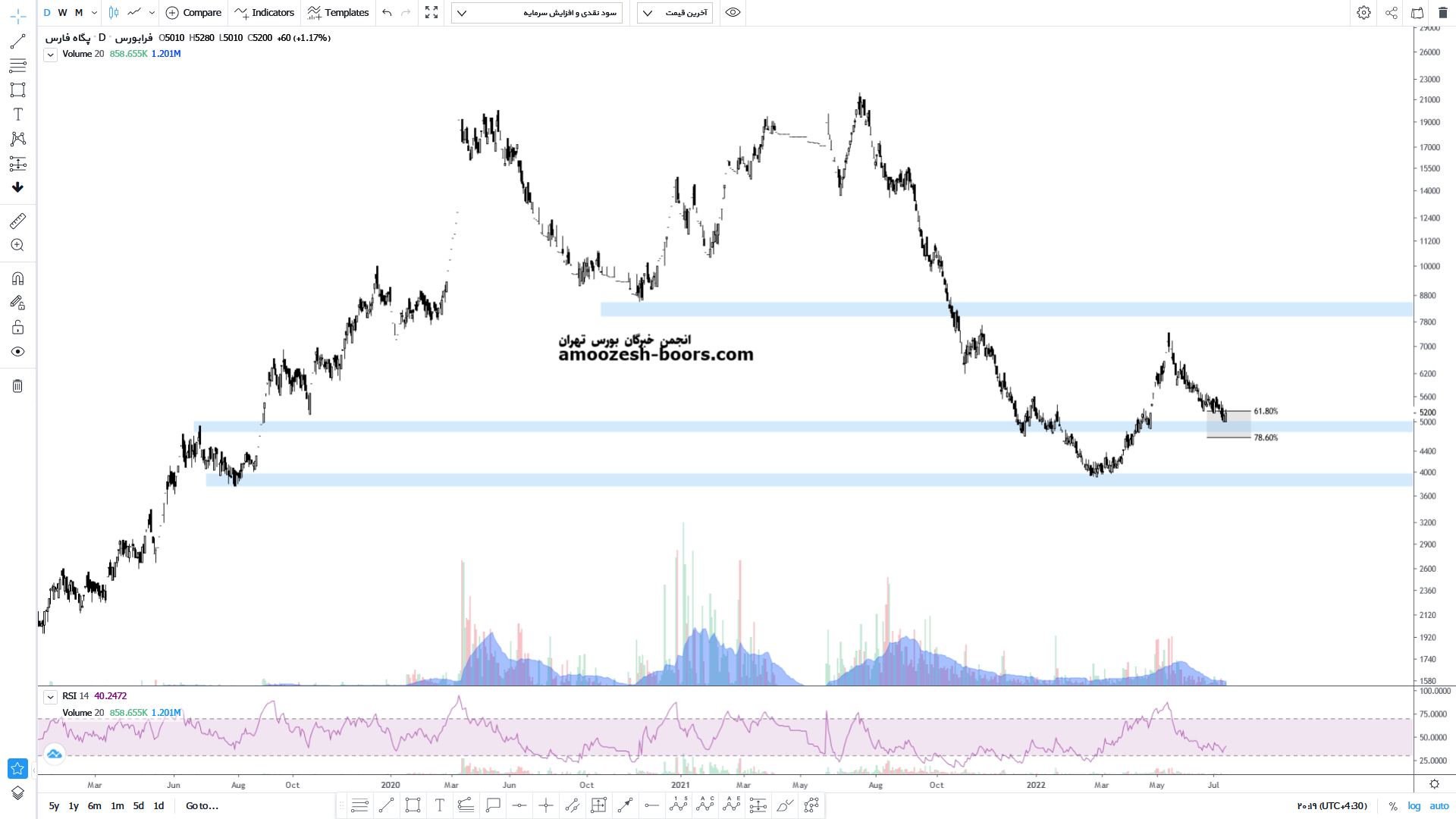Click the trash remove drawings icon

[17, 386]
